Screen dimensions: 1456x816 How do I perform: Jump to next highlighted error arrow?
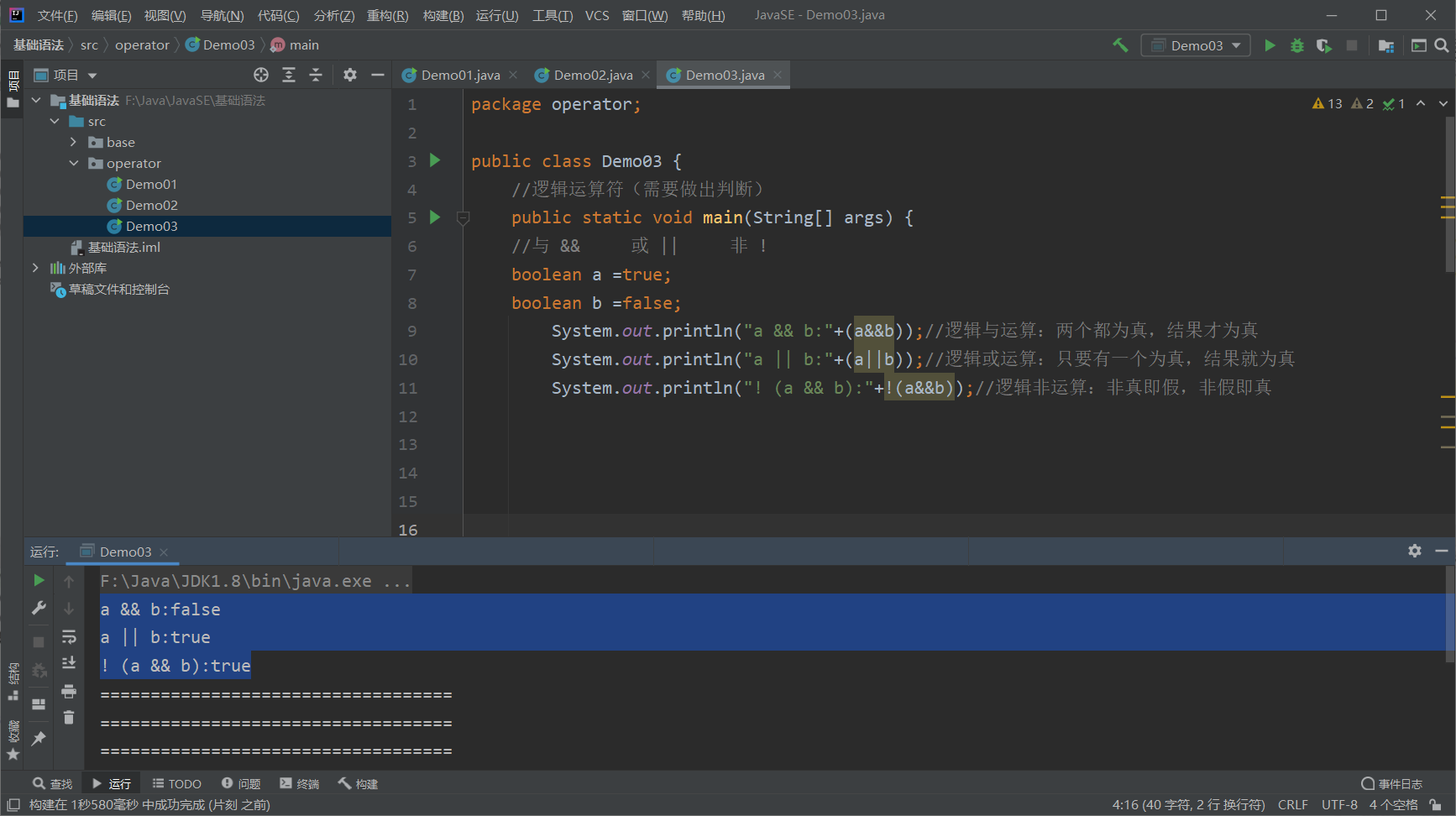[1443, 103]
